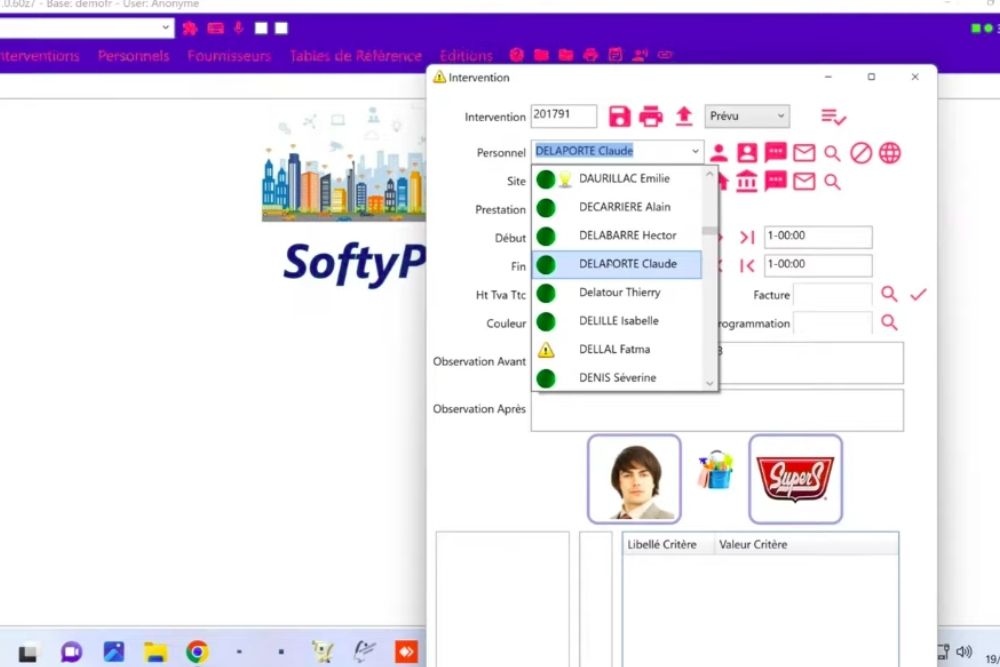Click the chat bubble icon on the Site row
Screen dimensions: 1000x667
(776, 181)
